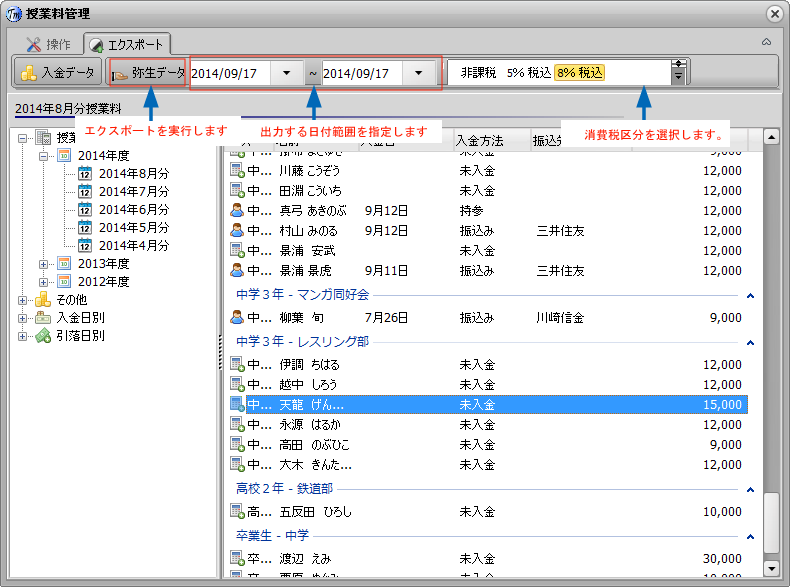Click the end date field after the tilde
The height and width of the screenshot is (588, 790).
(x=362, y=74)
